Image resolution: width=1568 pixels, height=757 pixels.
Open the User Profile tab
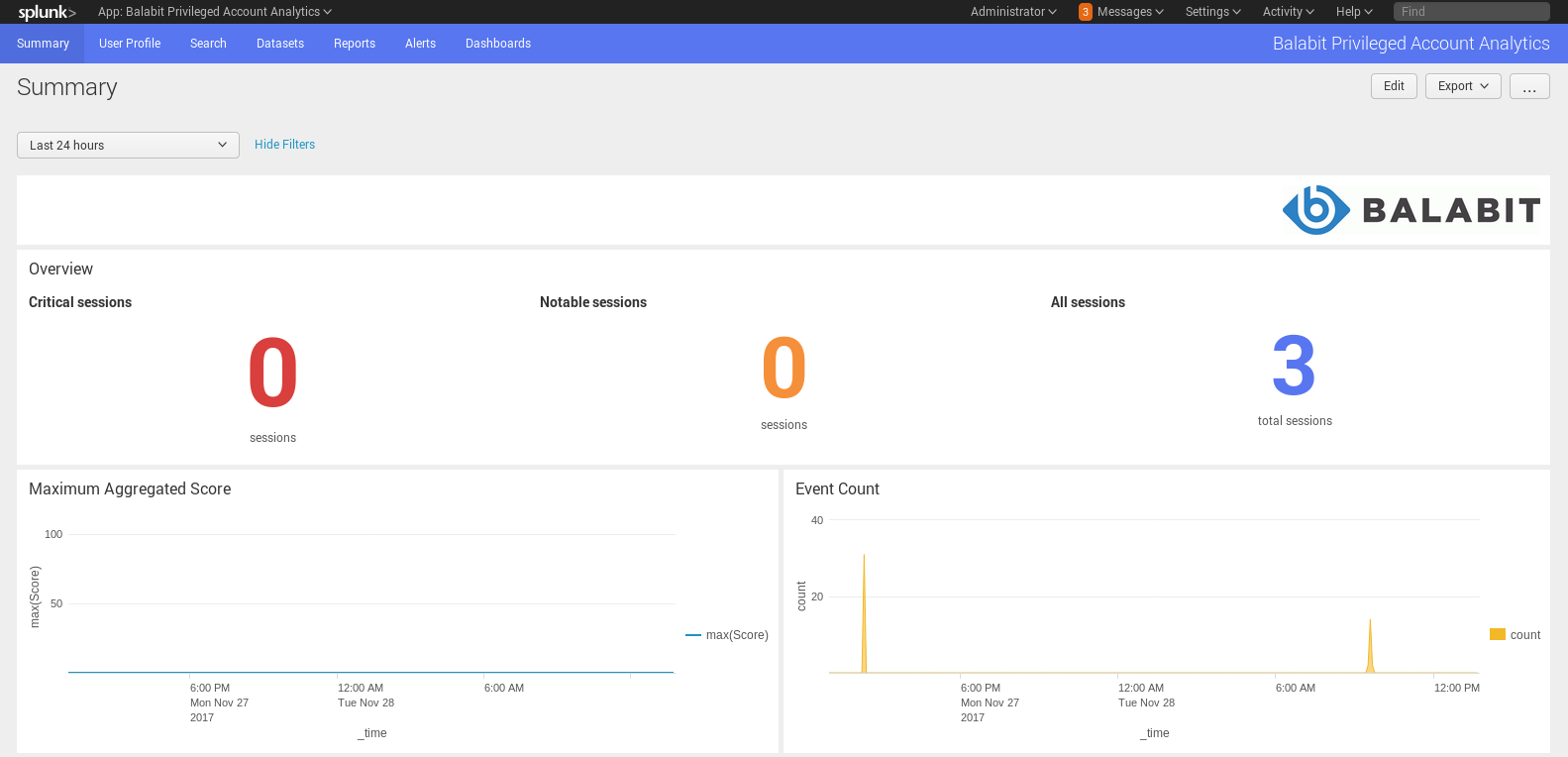click(130, 44)
